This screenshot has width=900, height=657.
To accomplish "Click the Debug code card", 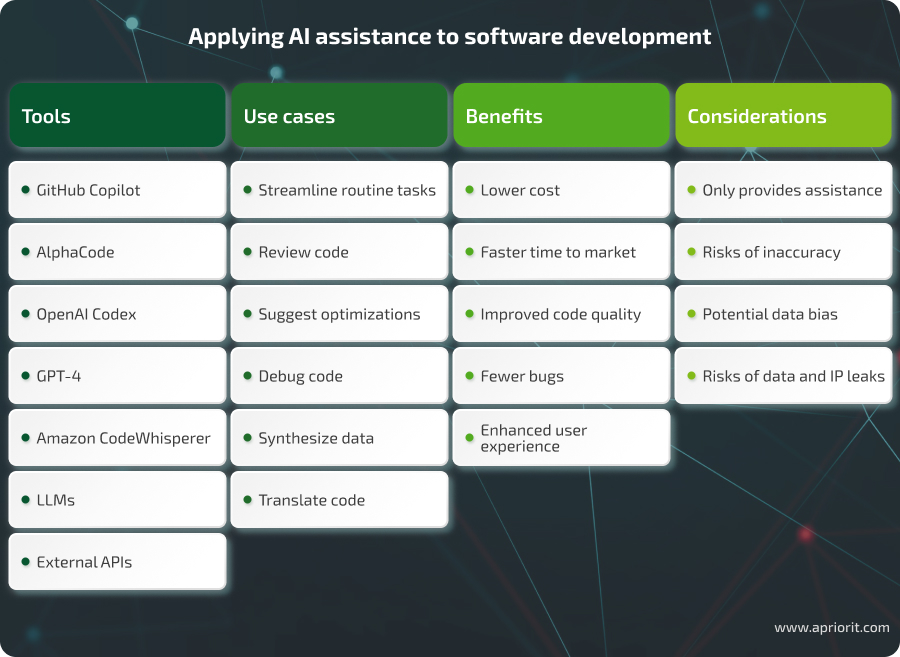I will (339, 375).
